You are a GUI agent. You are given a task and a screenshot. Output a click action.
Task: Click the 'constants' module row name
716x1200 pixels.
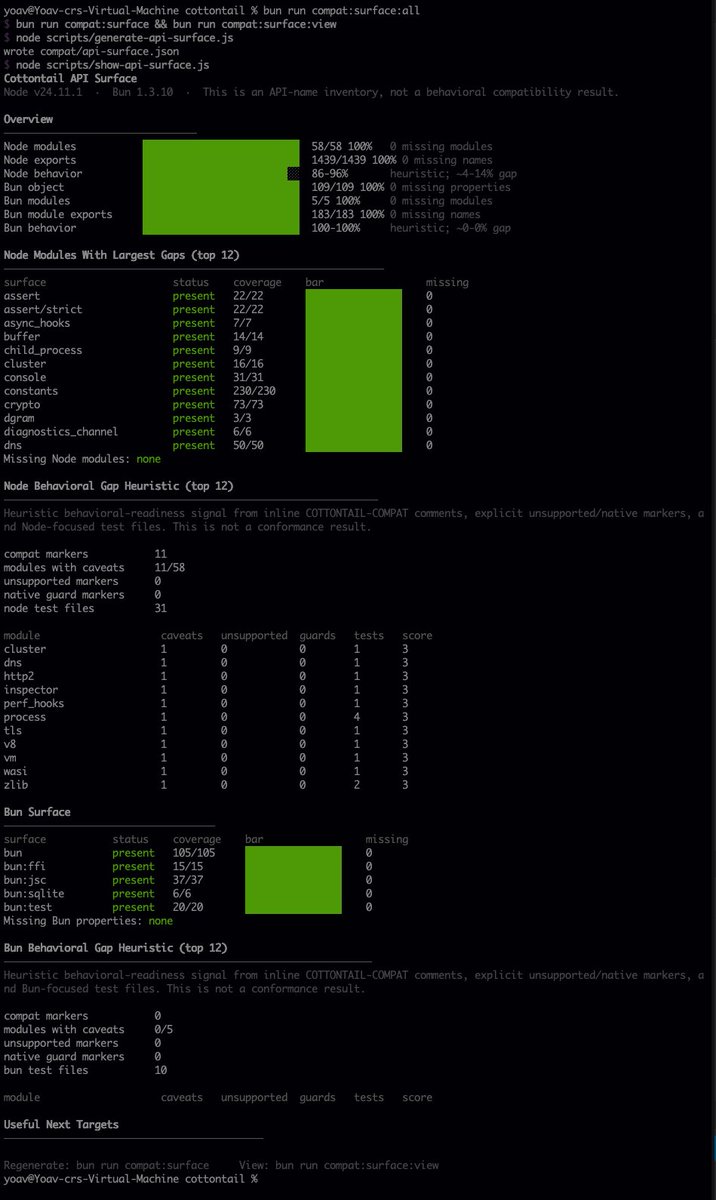(31, 391)
